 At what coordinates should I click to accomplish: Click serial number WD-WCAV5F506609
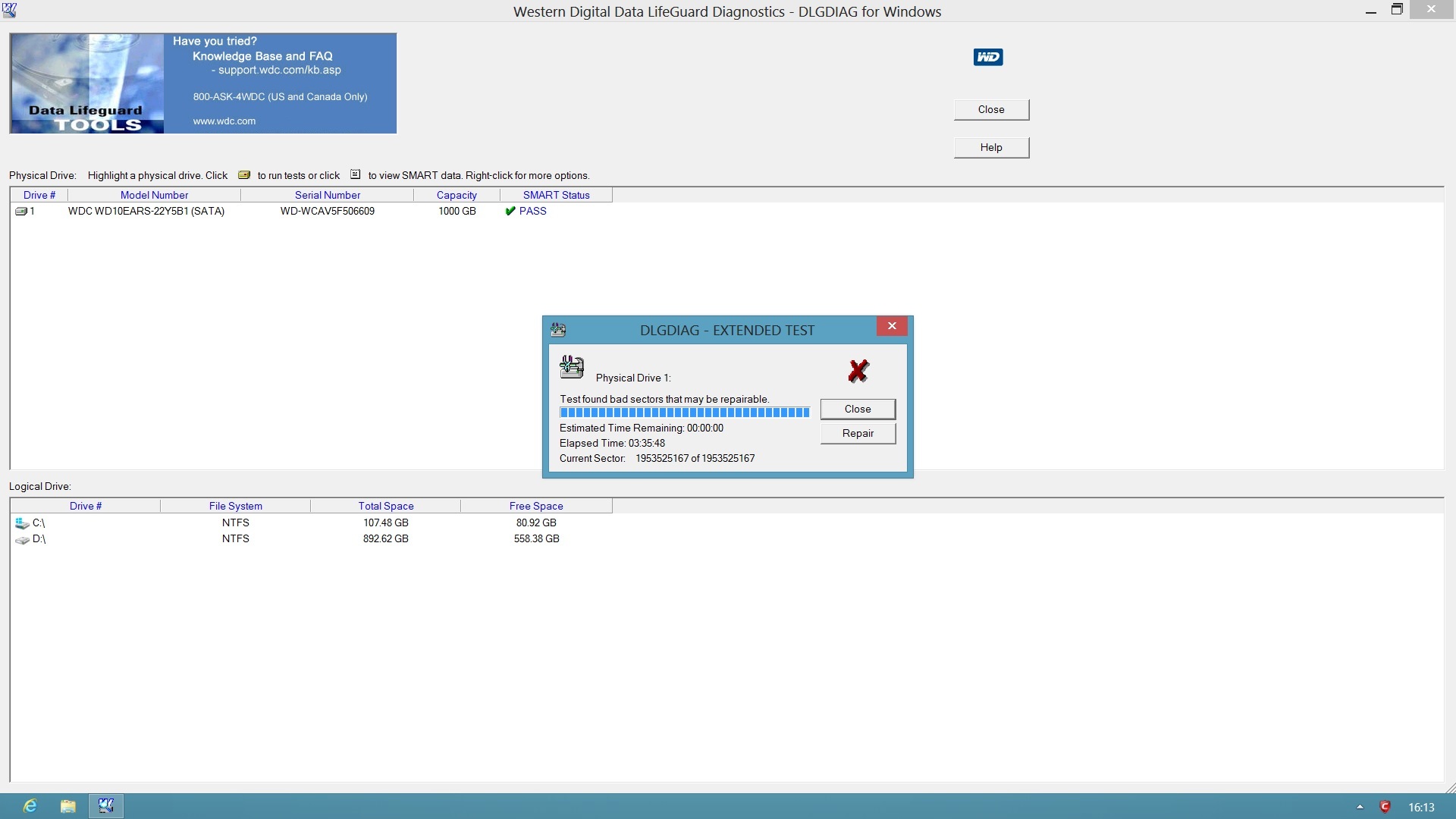pyautogui.click(x=328, y=212)
